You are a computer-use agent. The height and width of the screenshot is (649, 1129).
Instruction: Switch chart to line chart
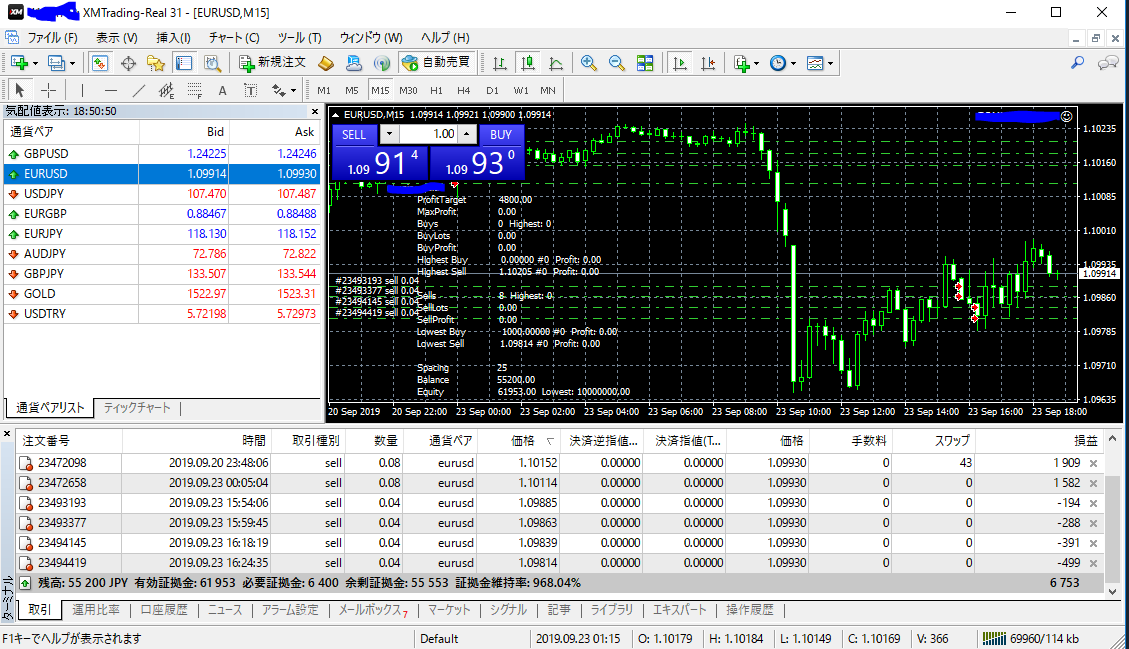point(556,63)
